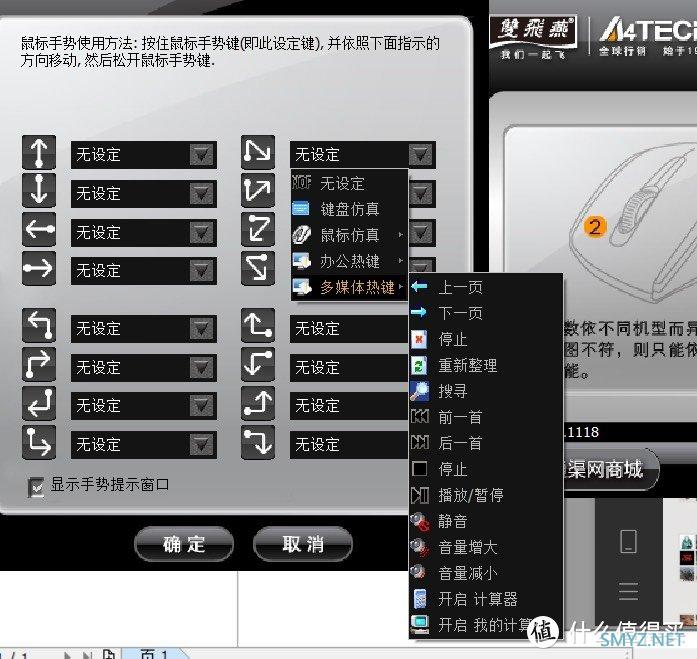The width and height of the screenshot is (697, 659).
Task: Select 无设定 in the popup menu
Action: pyautogui.click(x=349, y=183)
